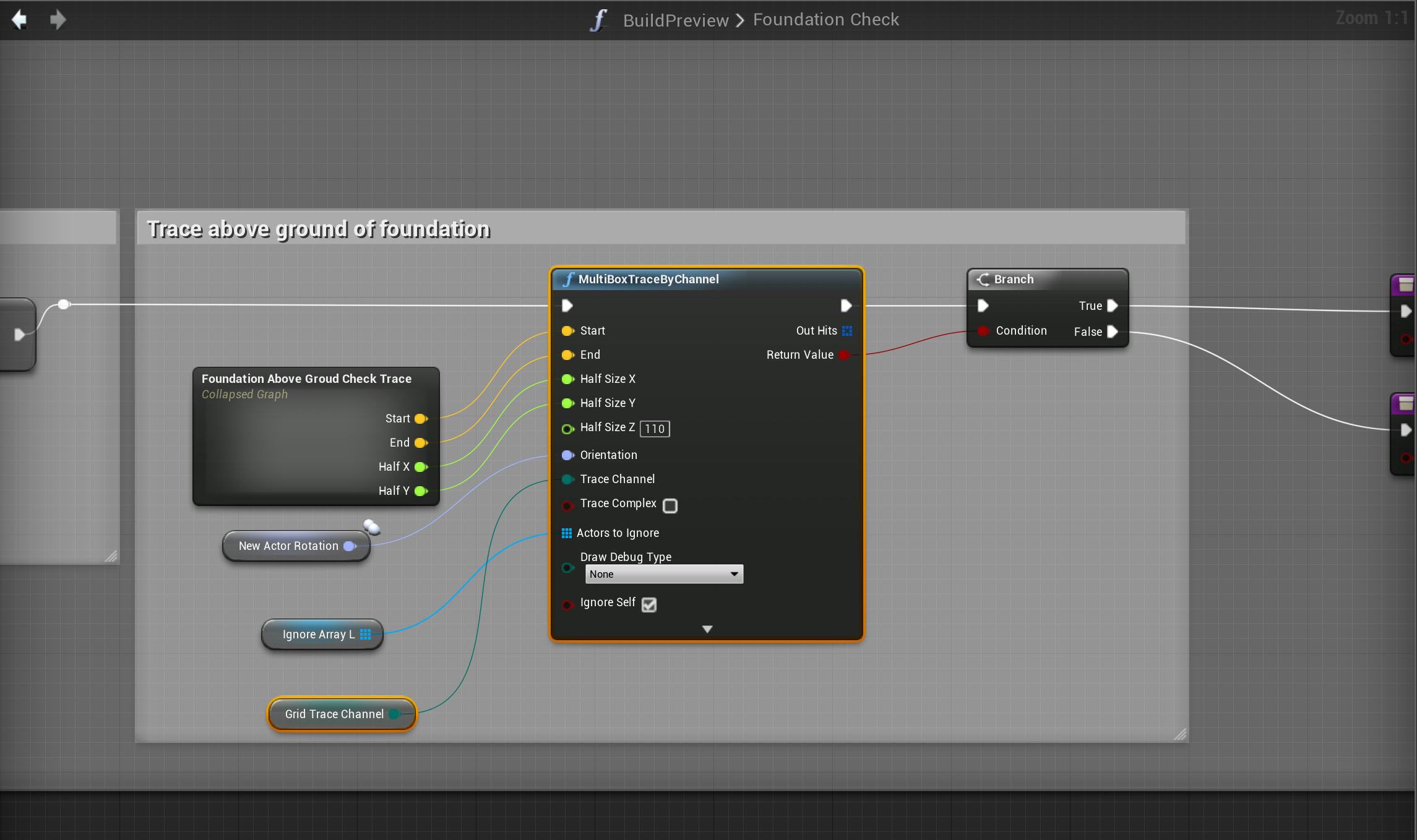Click the Out Hits array pin

847,331
